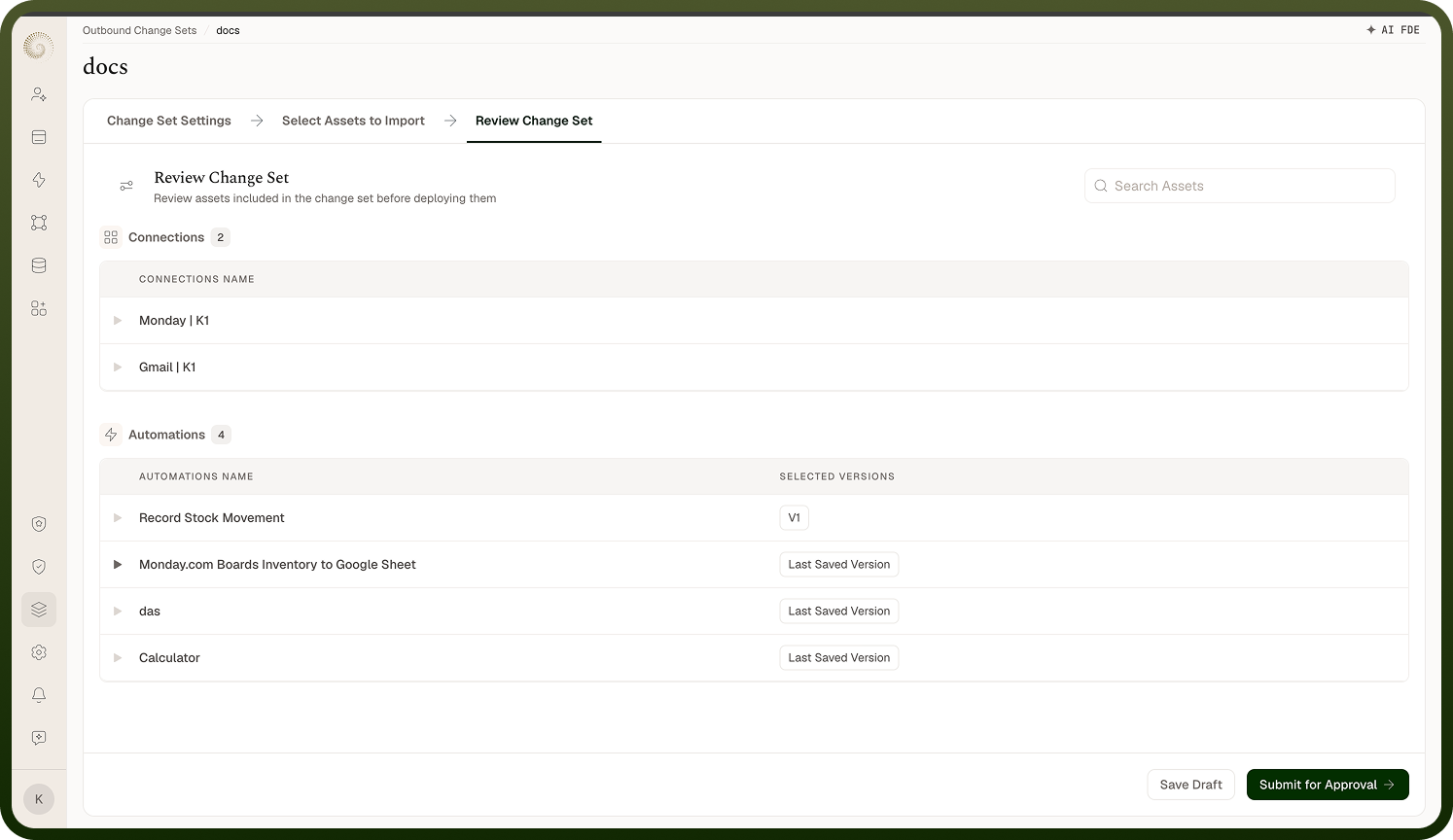
Task: Open the shield-check sidebar icon
Action: coord(39,567)
